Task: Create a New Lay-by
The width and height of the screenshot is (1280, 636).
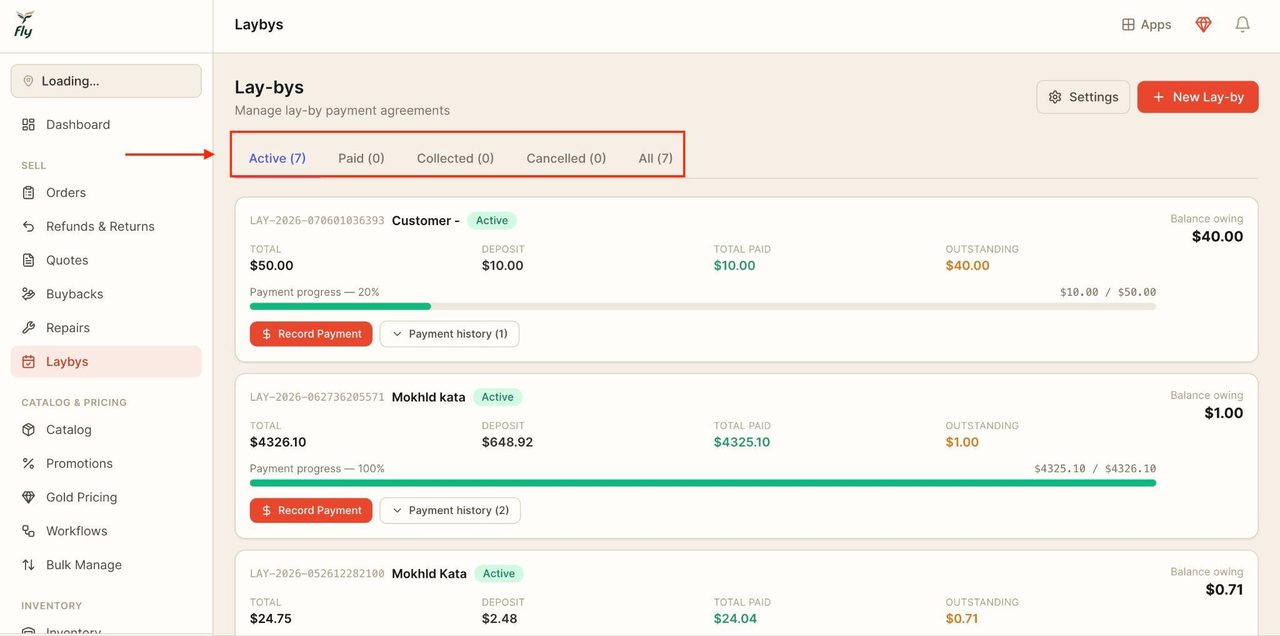Action: (x=1198, y=97)
